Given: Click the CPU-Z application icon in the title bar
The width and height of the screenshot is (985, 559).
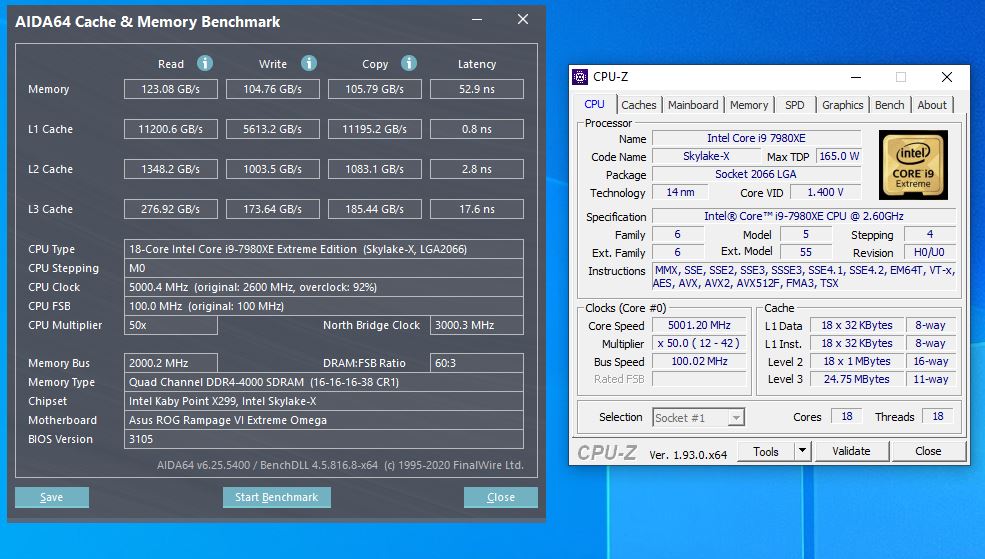Looking at the screenshot, I should [x=580, y=77].
